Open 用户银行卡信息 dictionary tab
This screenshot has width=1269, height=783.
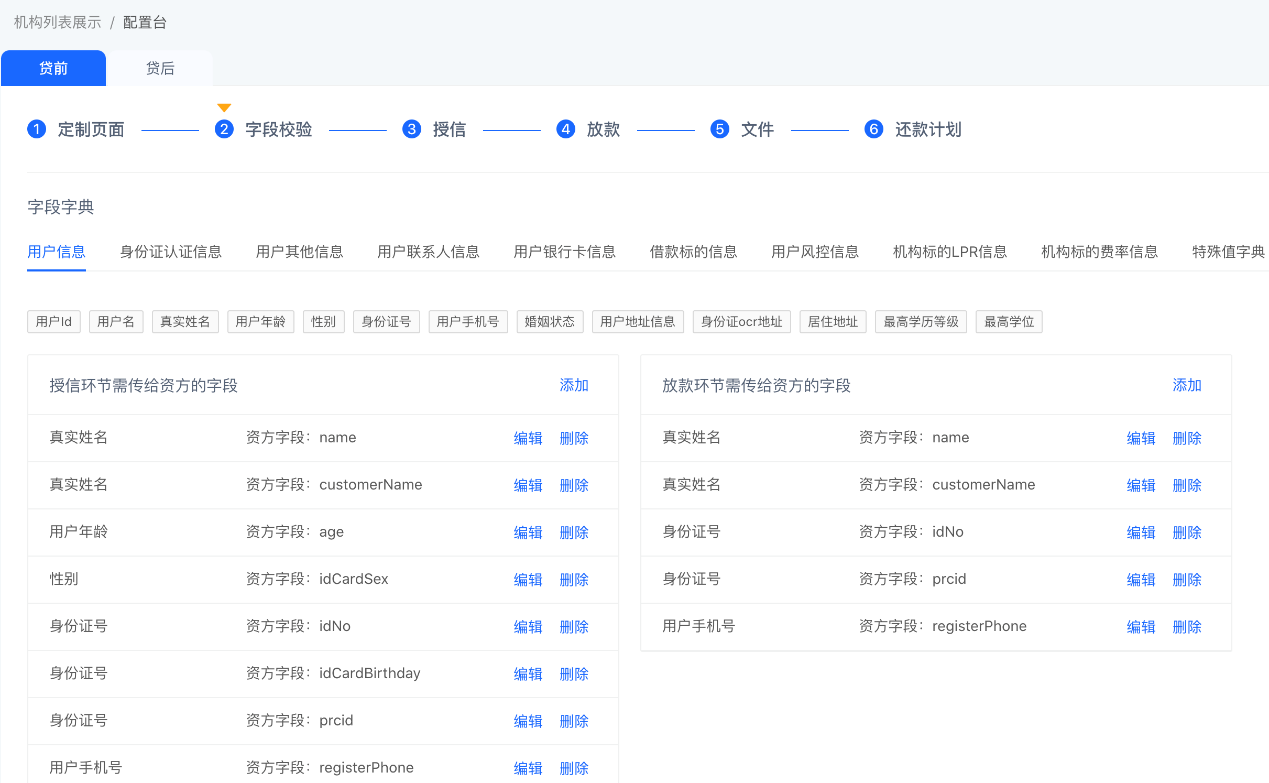[x=564, y=251]
